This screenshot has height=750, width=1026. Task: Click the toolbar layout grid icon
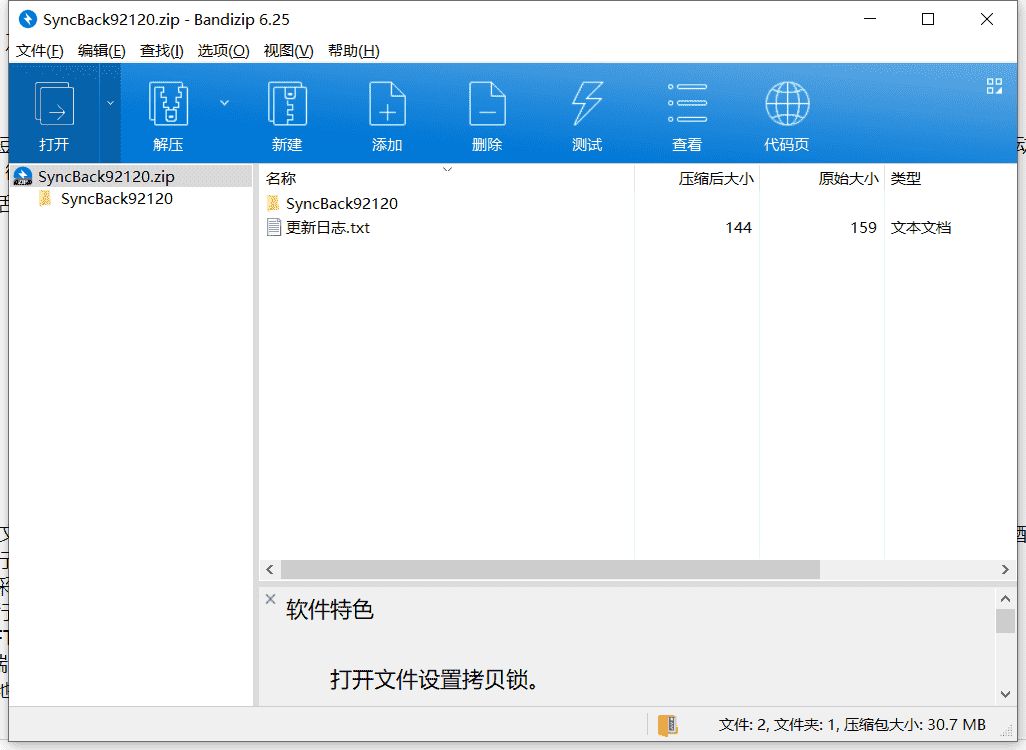click(994, 86)
